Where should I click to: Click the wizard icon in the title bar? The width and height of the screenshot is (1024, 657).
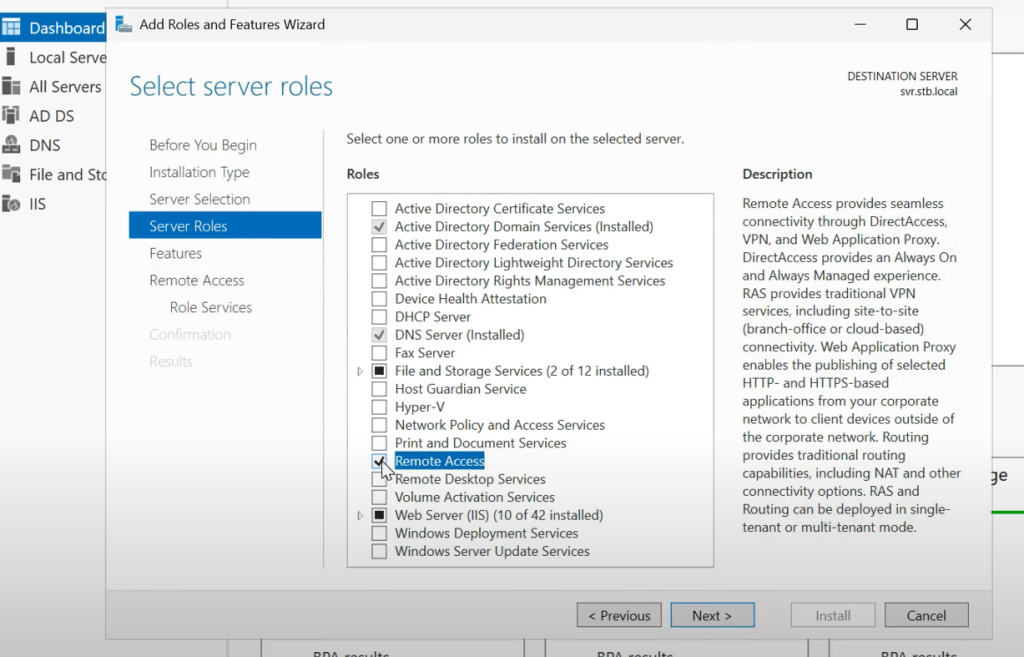(x=123, y=24)
